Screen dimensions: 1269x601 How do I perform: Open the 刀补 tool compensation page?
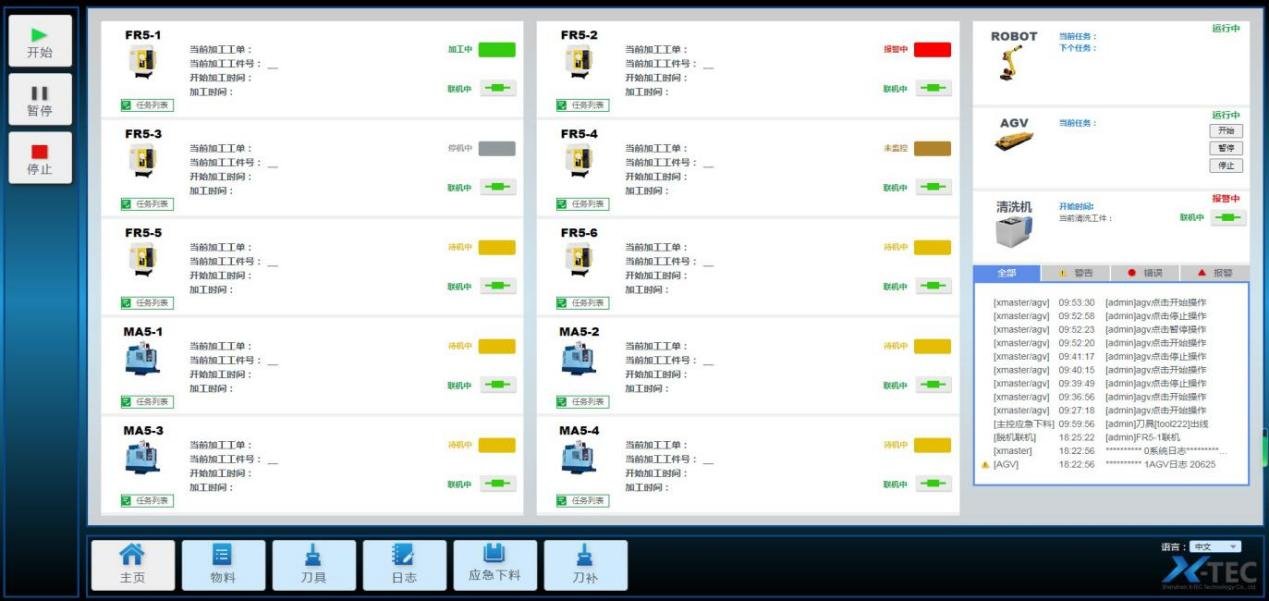click(x=585, y=565)
